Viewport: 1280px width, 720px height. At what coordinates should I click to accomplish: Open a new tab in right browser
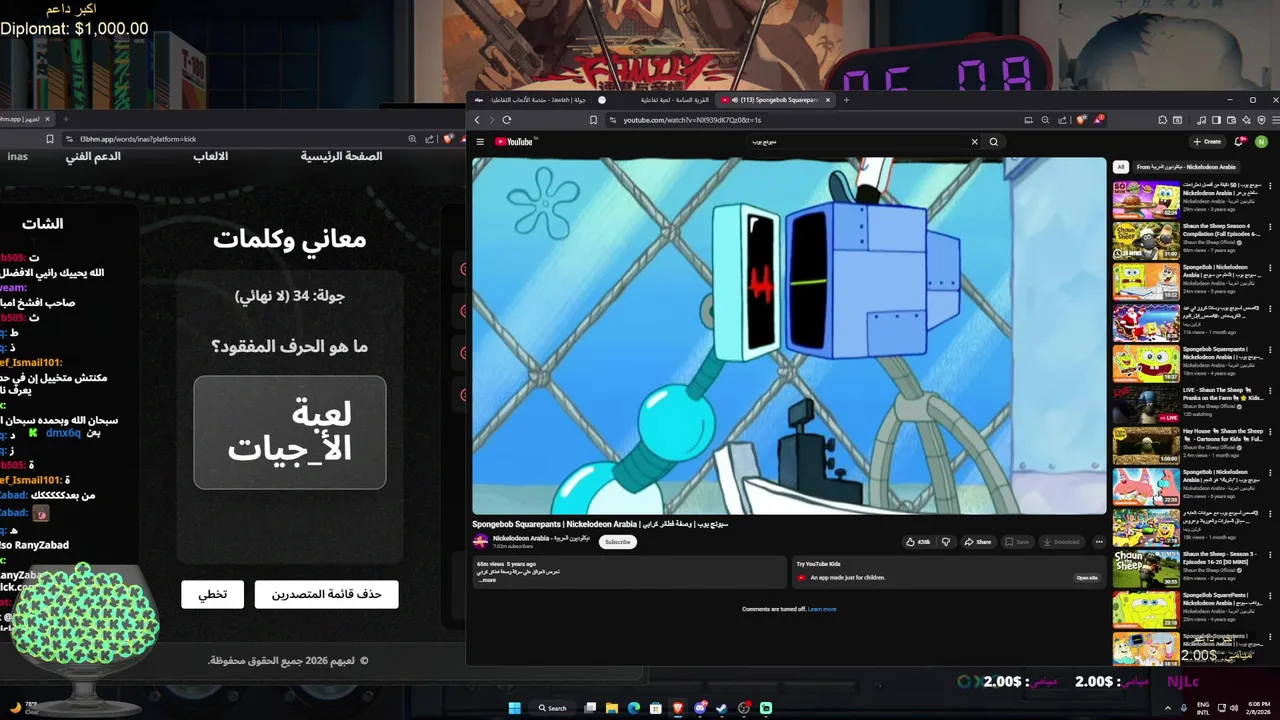tap(846, 100)
